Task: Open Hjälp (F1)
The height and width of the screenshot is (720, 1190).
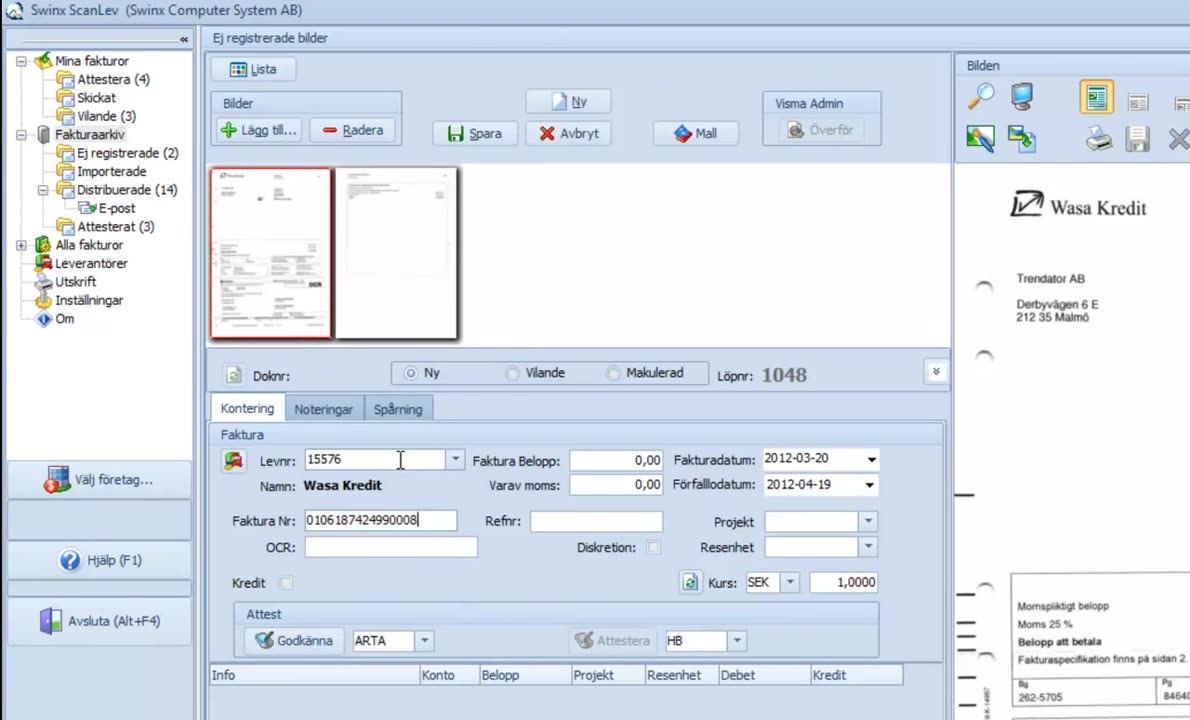Action: coord(99,561)
